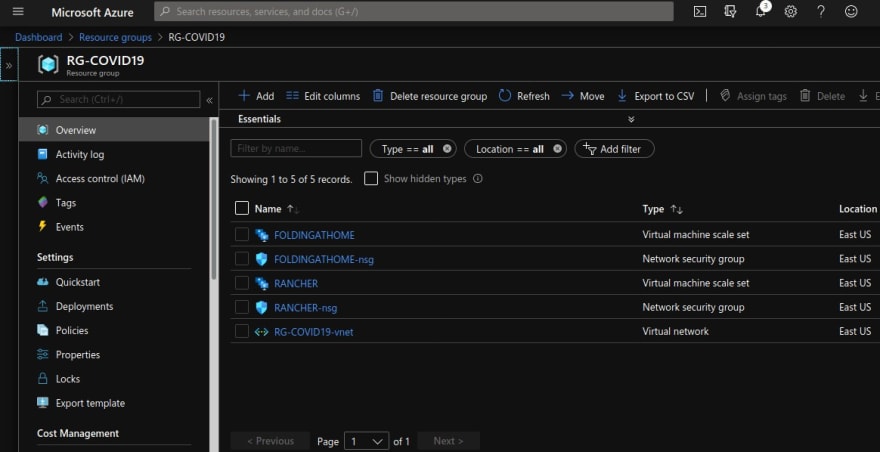The height and width of the screenshot is (452, 880).
Task: Sort by Type column arrows
Action: click(x=676, y=209)
